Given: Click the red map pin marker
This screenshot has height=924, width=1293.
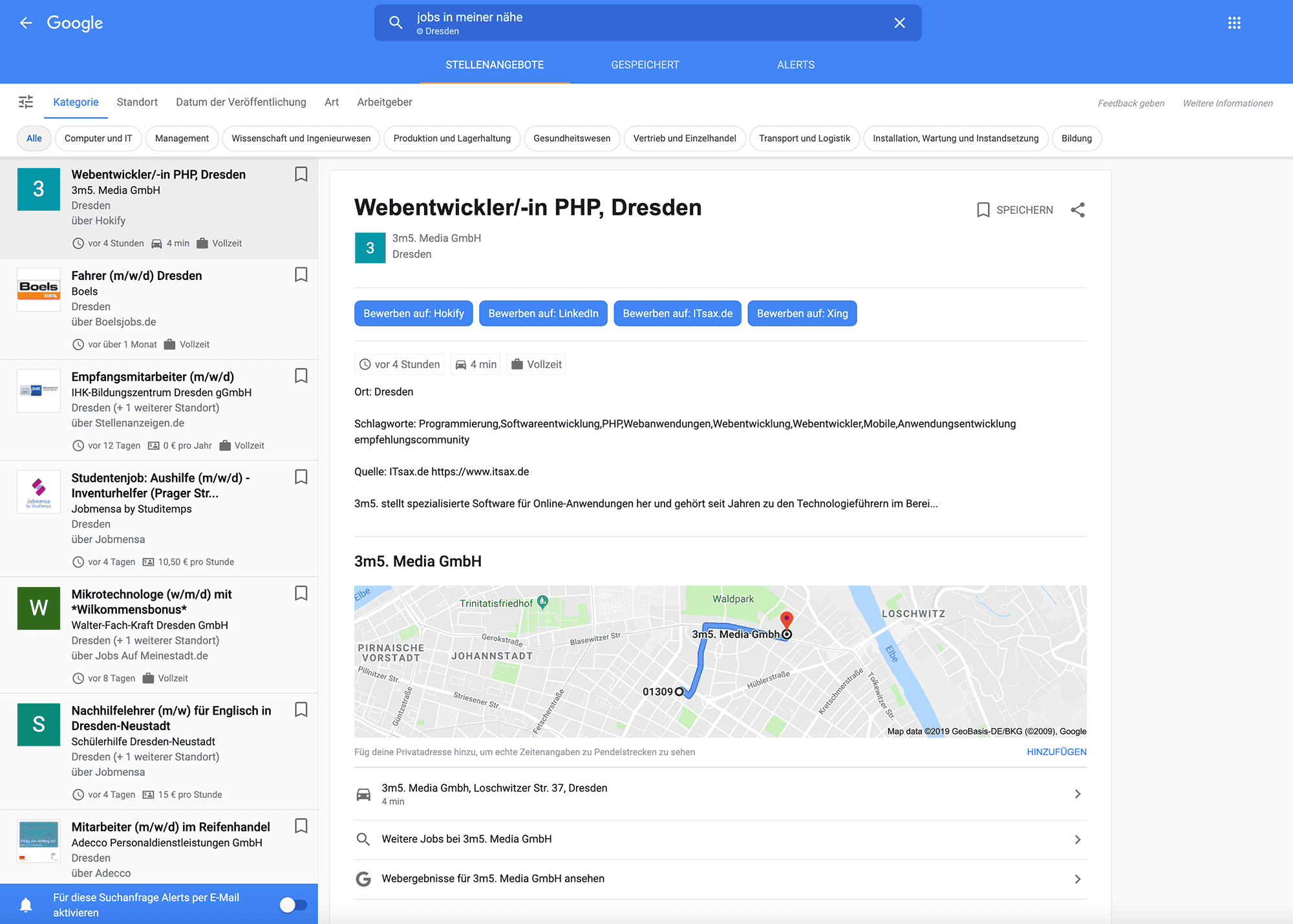Looking at the screenshot, I should tap(787, 620).
